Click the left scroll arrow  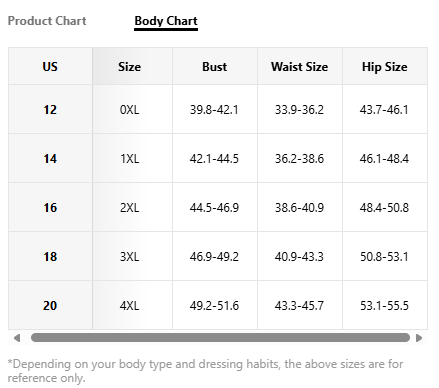(17, 338)
